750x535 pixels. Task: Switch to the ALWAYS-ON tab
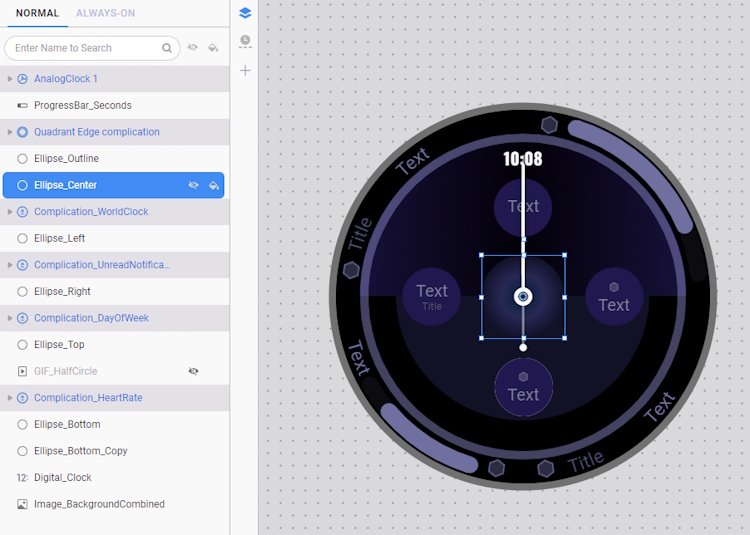click(105, 13)
